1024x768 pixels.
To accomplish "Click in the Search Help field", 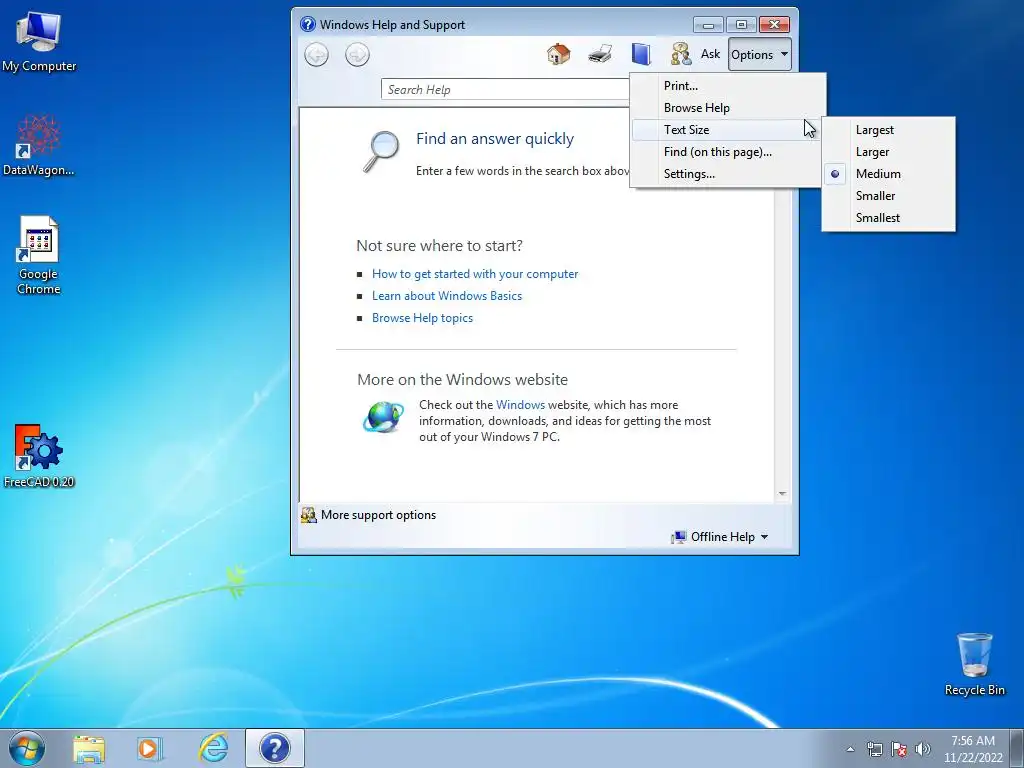I will (506, 89).
